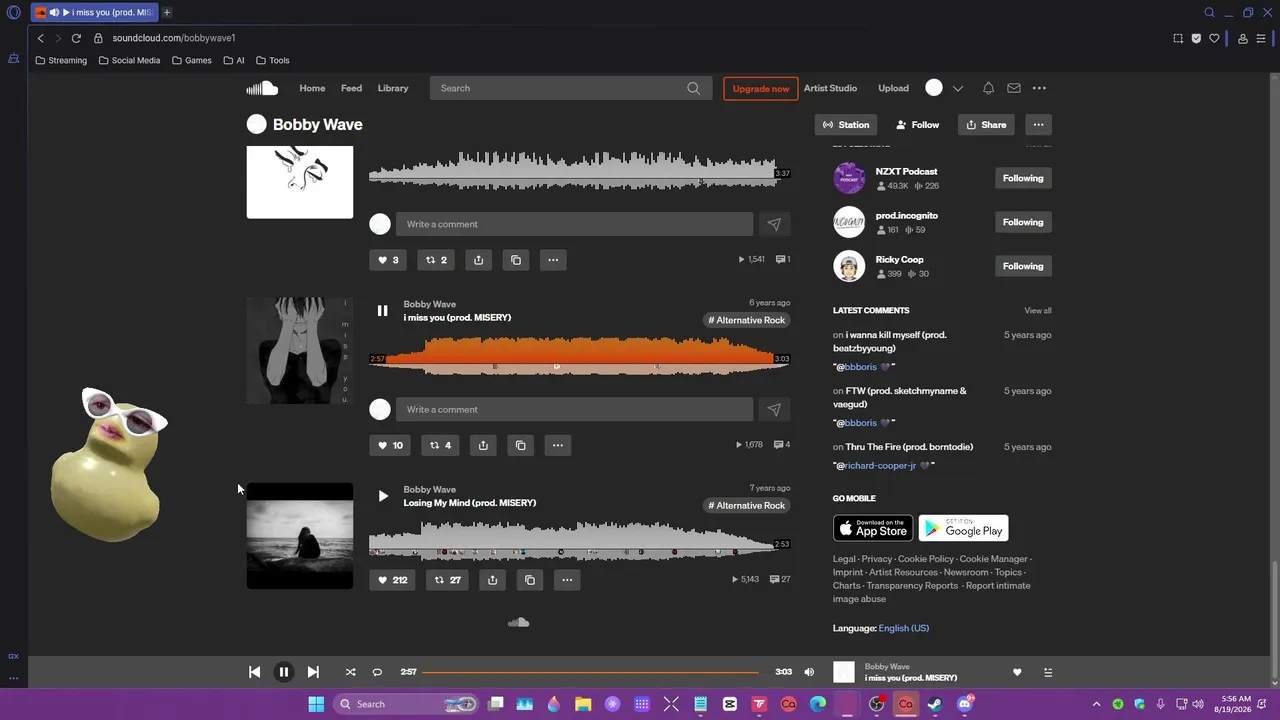
Task: Copy link of track with 1,541 plays
Action: tap(516, 260)
